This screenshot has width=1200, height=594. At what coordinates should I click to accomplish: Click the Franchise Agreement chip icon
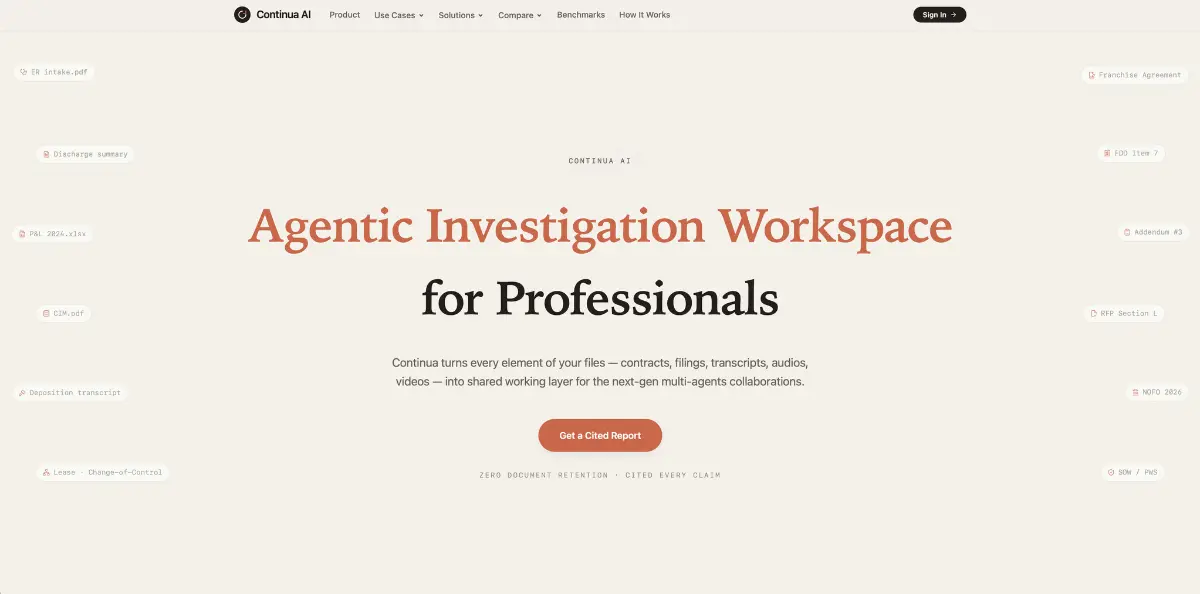tap(1092, 75)
